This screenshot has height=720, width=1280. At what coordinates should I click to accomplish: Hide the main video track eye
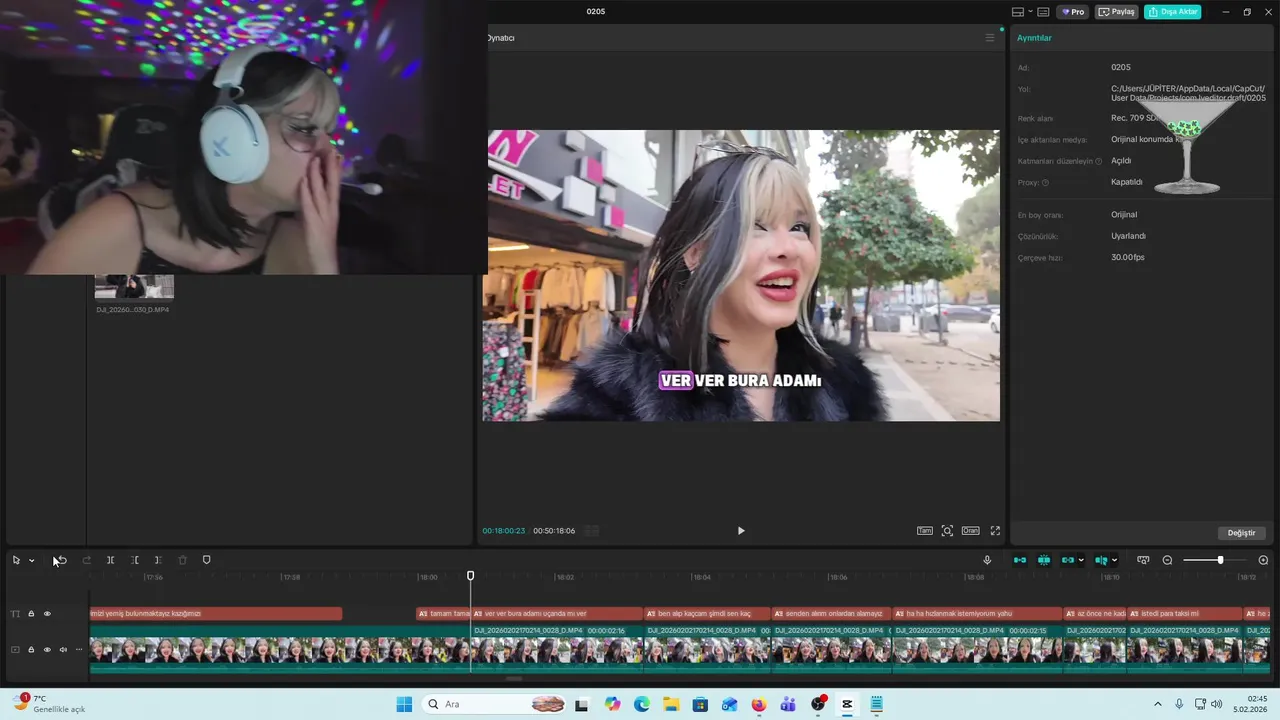tap(47, 650)
